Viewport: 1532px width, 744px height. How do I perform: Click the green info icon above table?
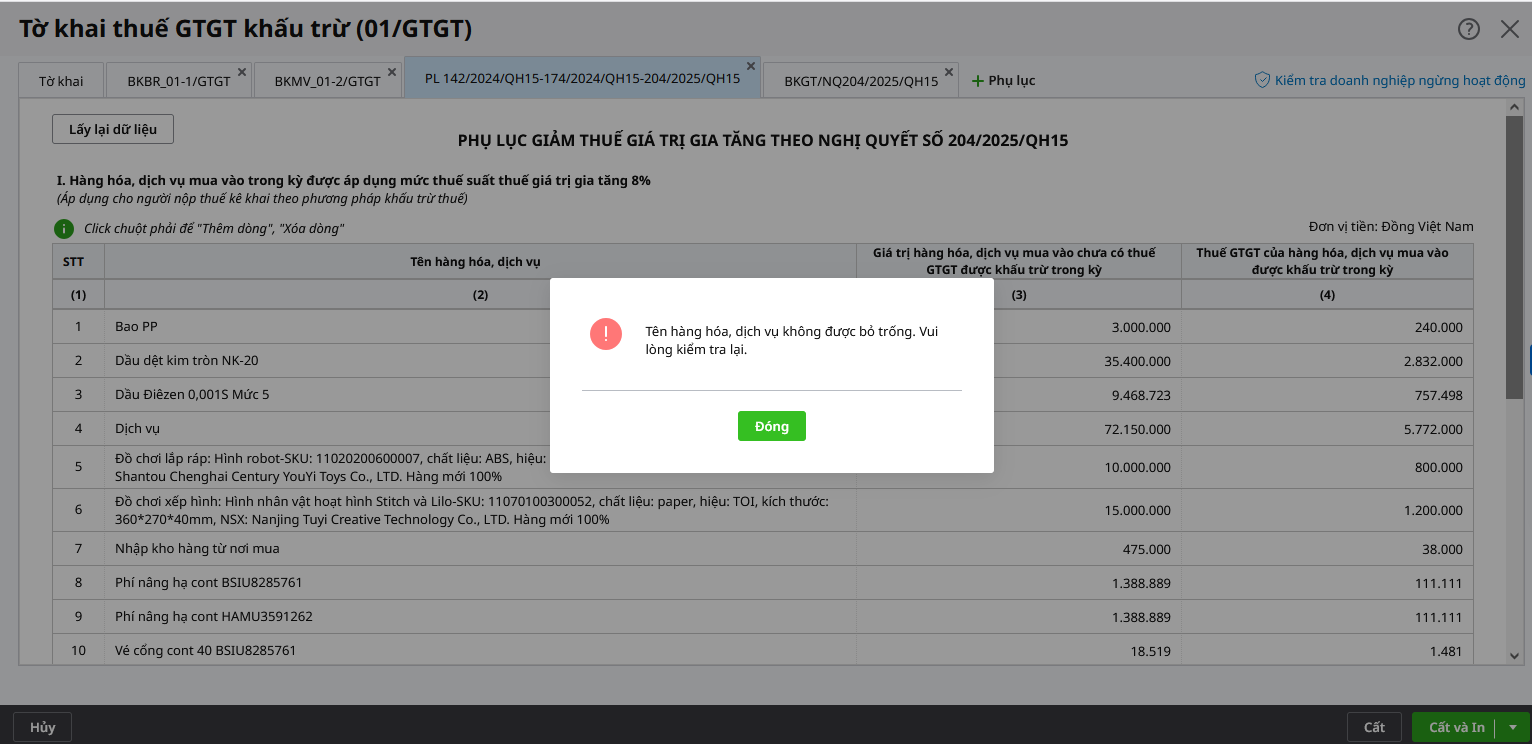click(64, 229)
